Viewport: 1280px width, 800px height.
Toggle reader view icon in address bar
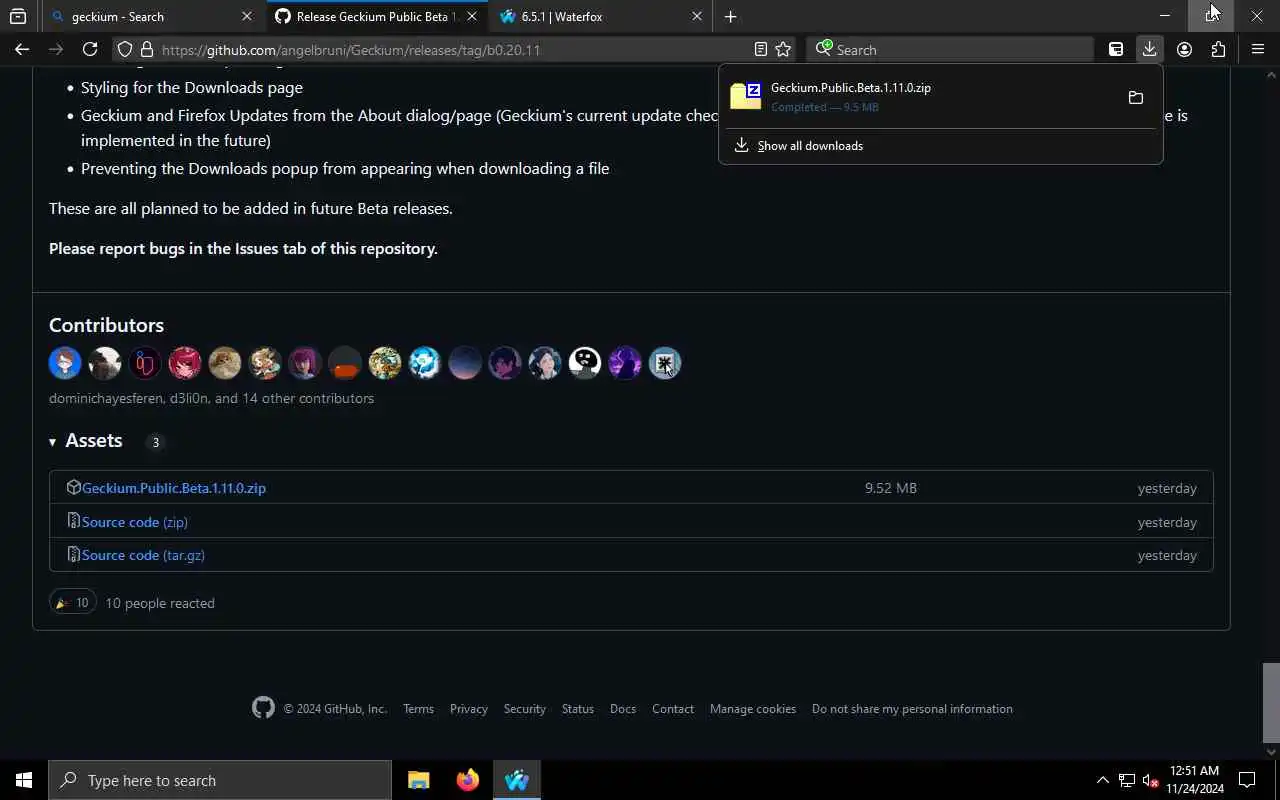tap(760, 49)
